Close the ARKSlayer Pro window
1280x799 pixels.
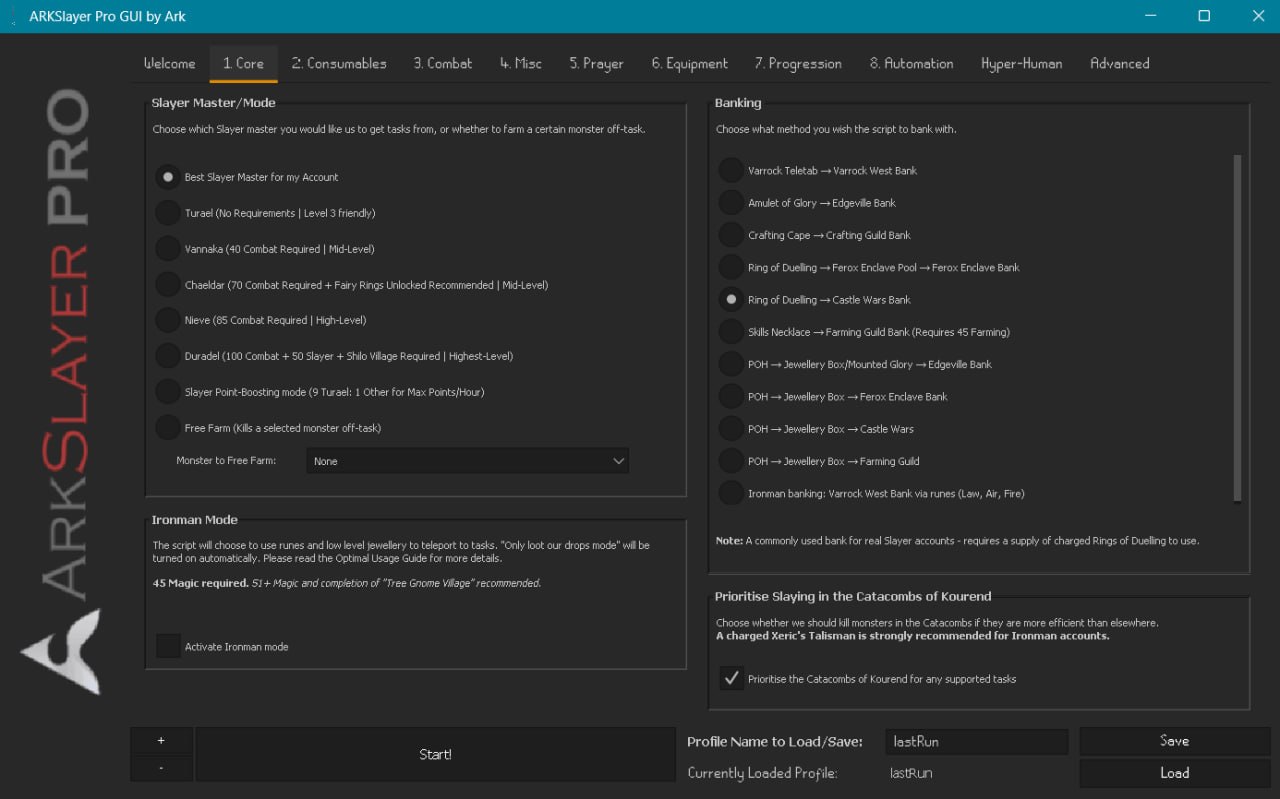coord(1258,16)
